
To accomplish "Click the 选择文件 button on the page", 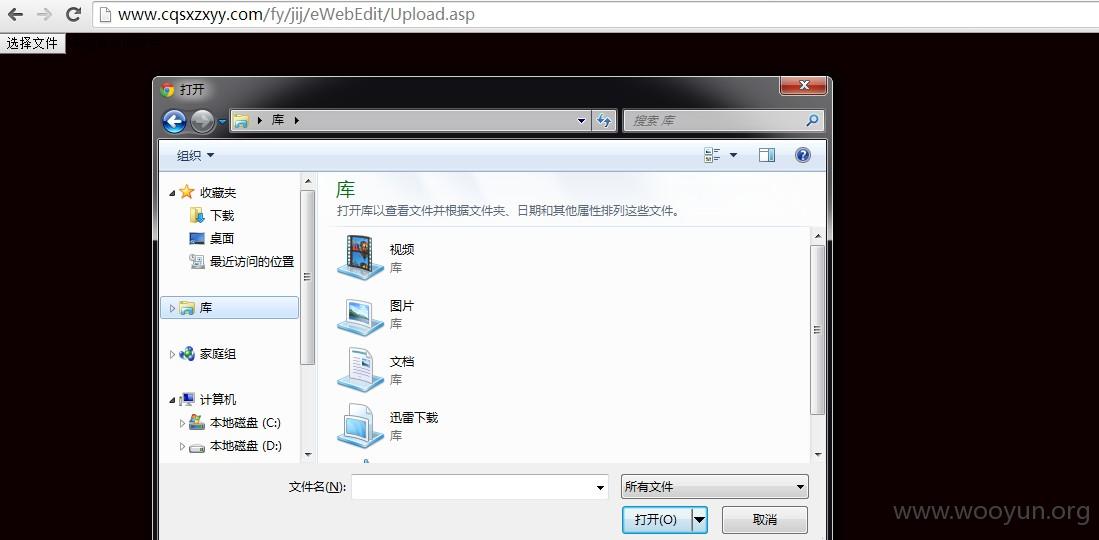I will coord(33,43).
